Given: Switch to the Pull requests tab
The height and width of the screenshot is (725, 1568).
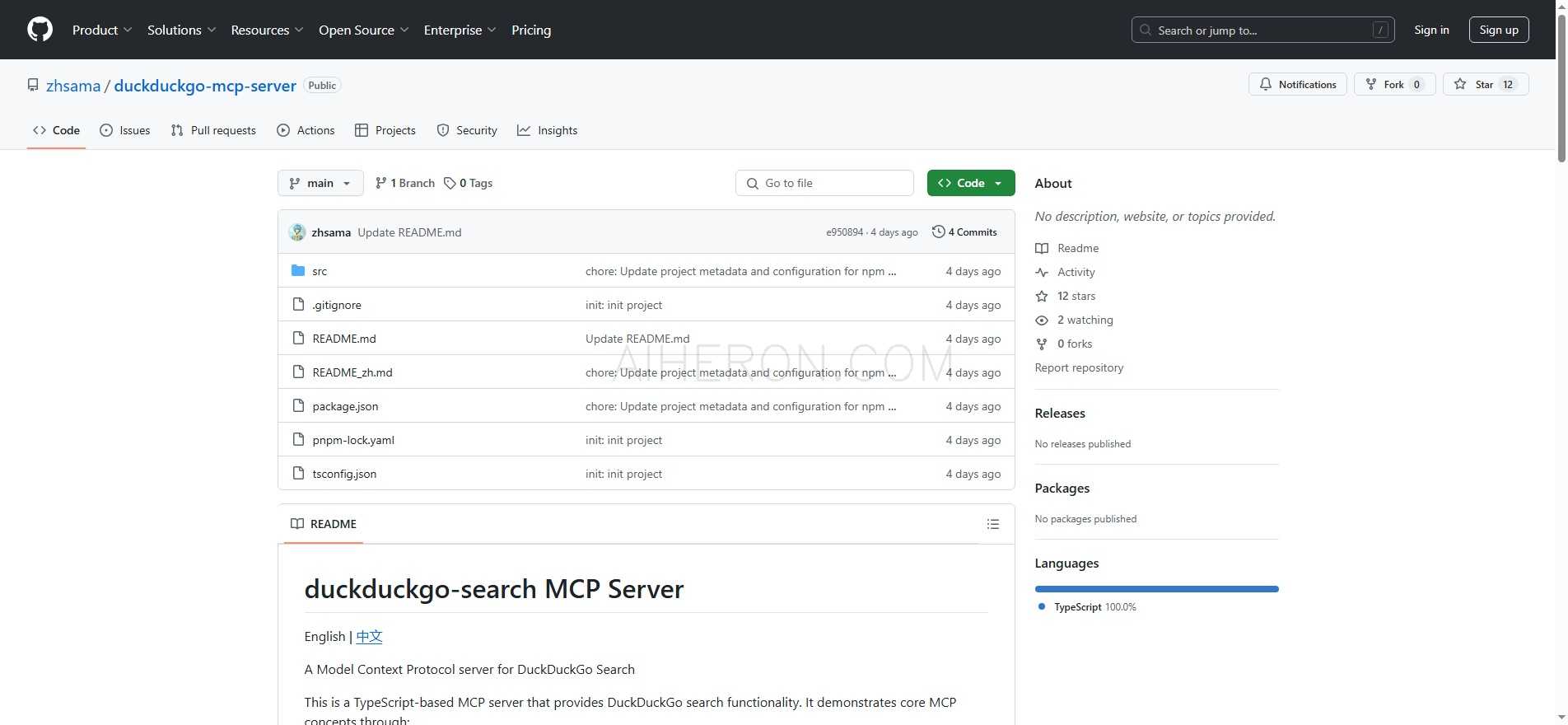Looking at the screenshot, I should click(x=213, y=130).
